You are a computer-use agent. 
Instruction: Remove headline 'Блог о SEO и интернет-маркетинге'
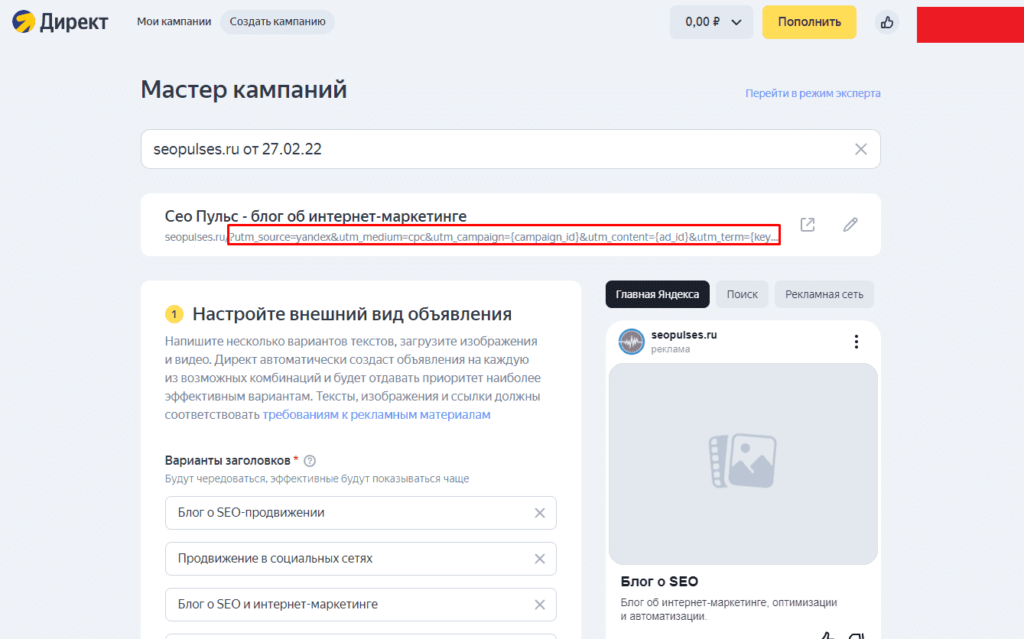[539, 604]
